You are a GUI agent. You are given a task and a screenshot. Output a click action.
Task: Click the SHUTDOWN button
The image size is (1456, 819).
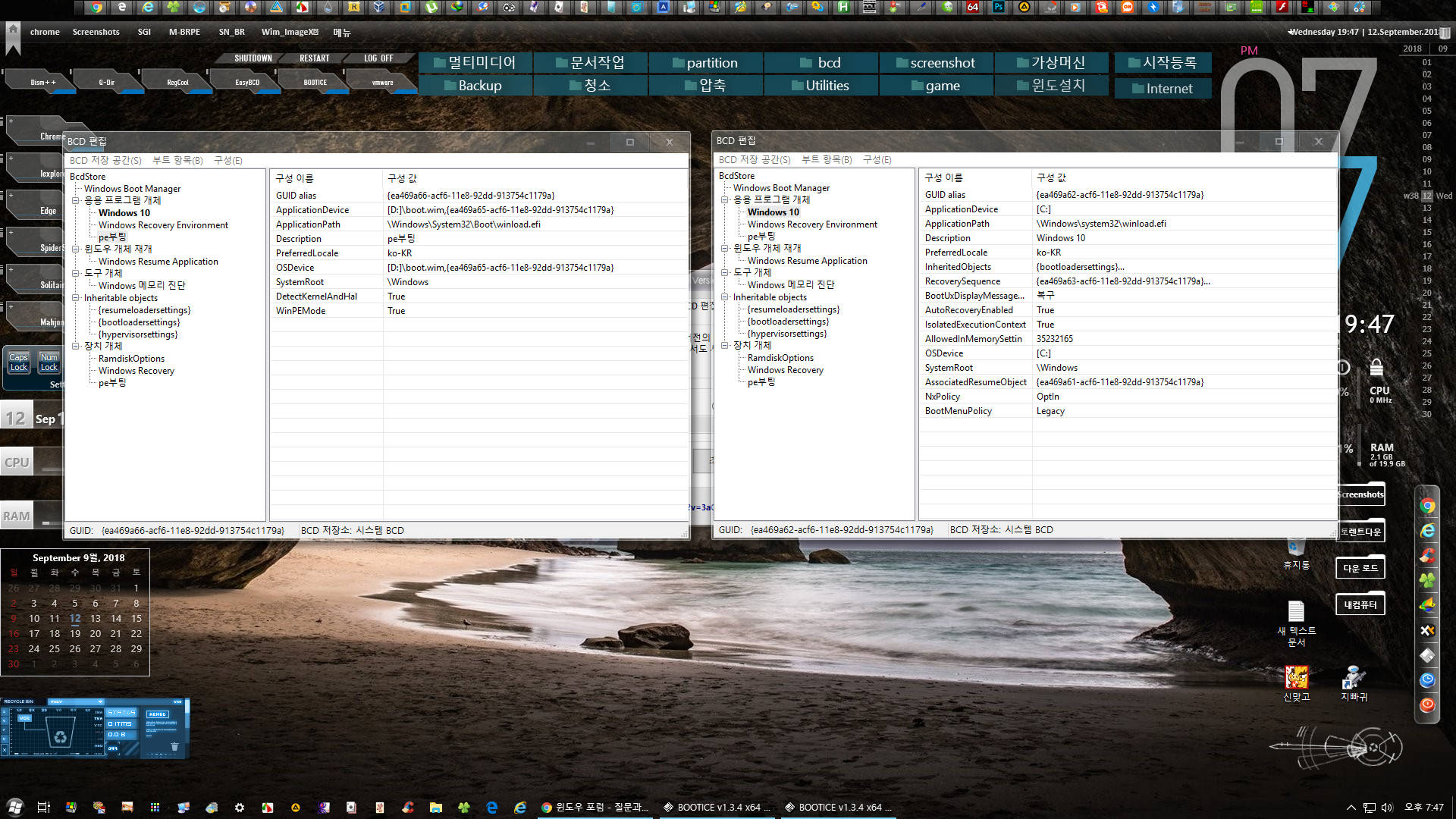(x=253, y=58)
